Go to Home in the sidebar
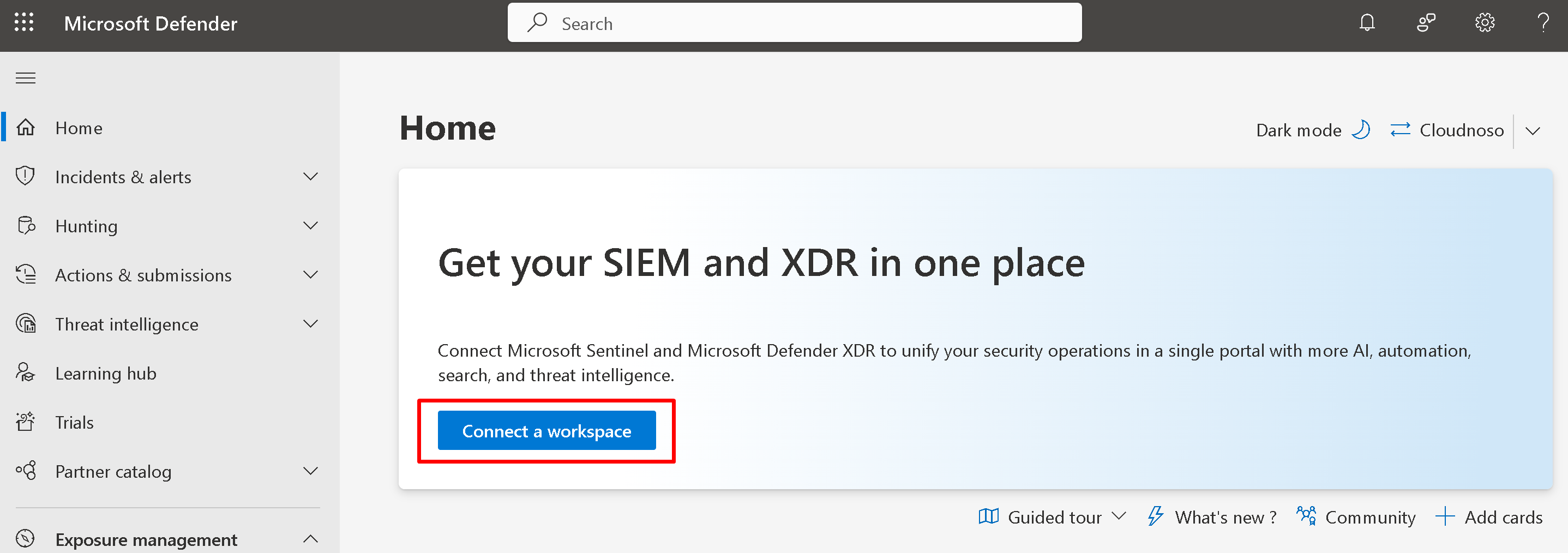Screen dimensions: 1568x553 [x=79, y=128]
